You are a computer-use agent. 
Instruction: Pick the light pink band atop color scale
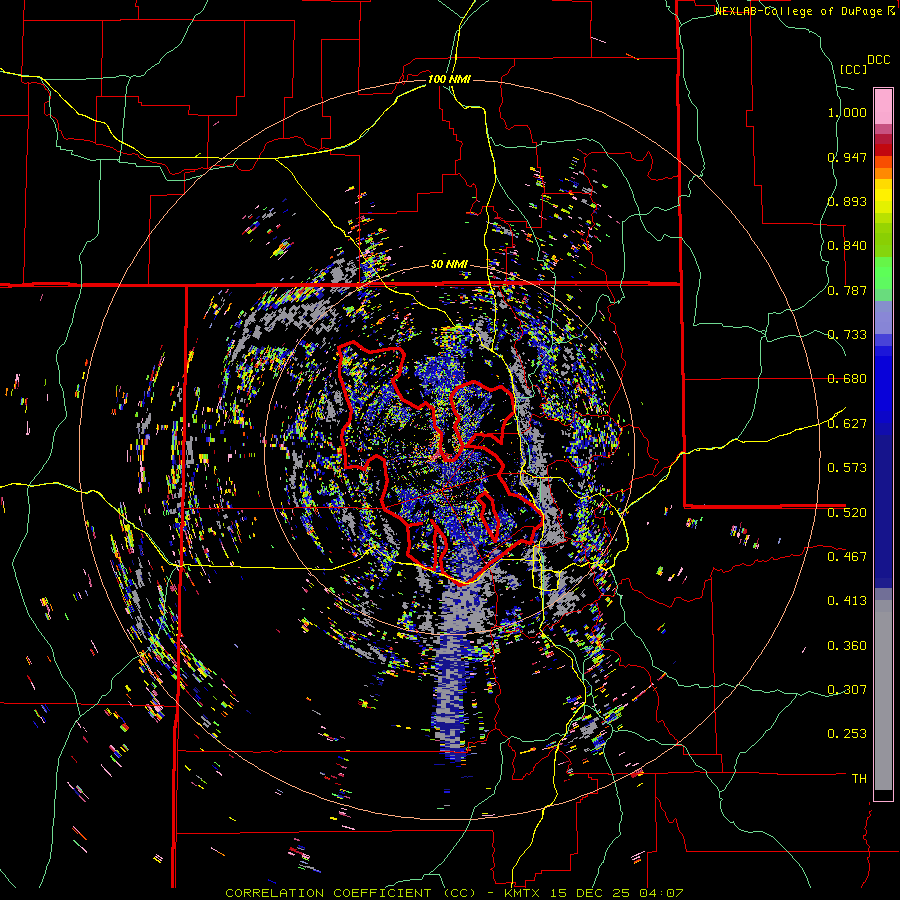(x=883, y=106)
